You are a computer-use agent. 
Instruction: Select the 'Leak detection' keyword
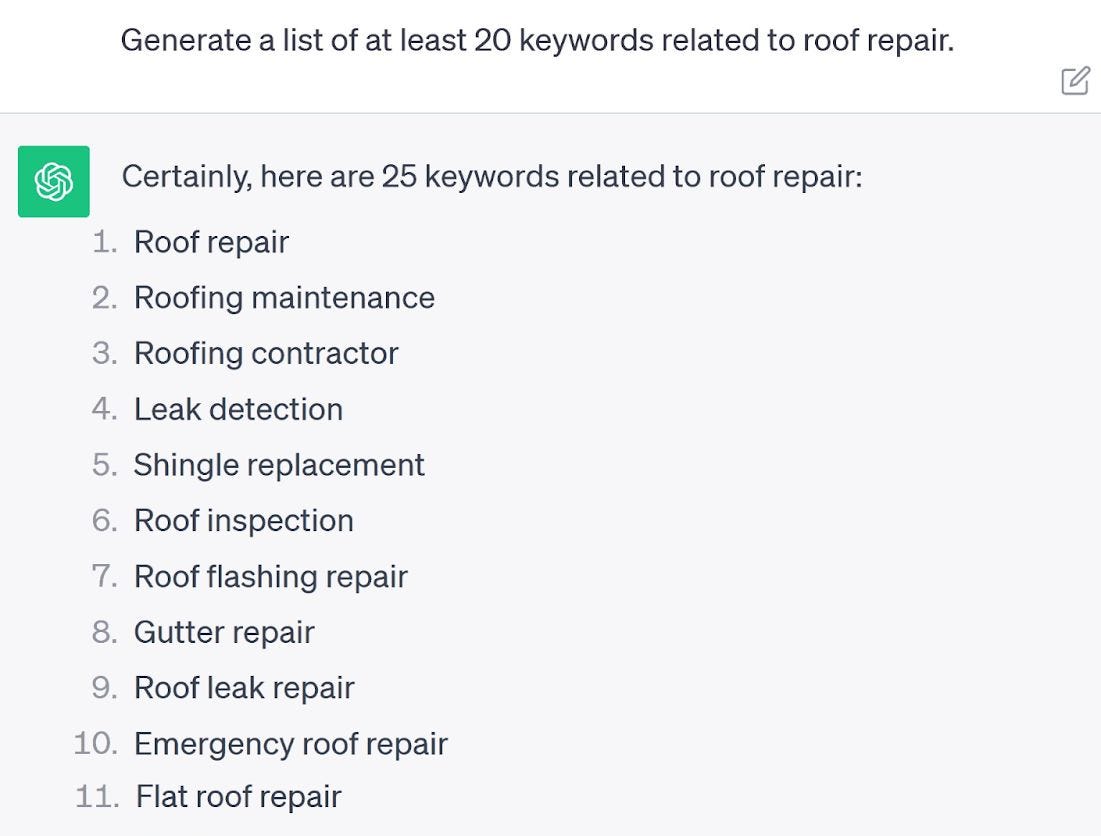[238, 409]
